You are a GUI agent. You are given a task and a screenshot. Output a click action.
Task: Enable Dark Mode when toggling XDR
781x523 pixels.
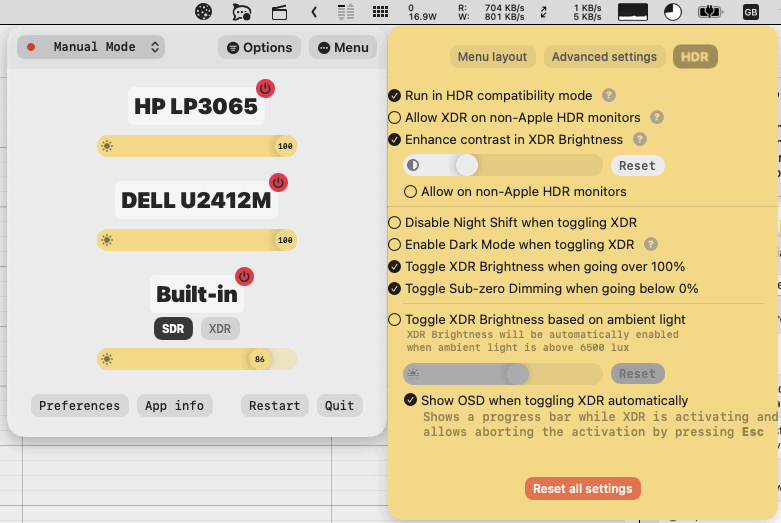coord(394,244)
